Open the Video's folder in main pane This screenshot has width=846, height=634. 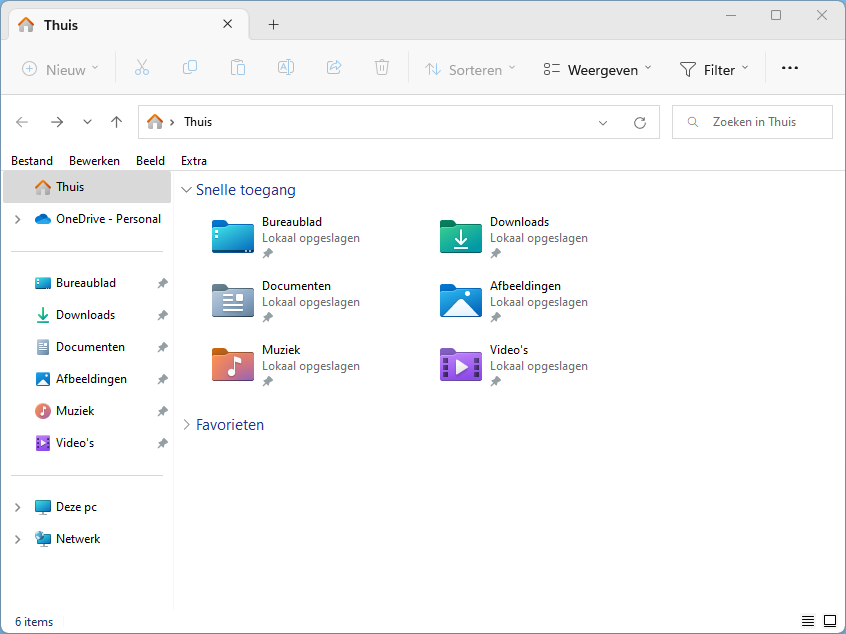pos(461,365)
